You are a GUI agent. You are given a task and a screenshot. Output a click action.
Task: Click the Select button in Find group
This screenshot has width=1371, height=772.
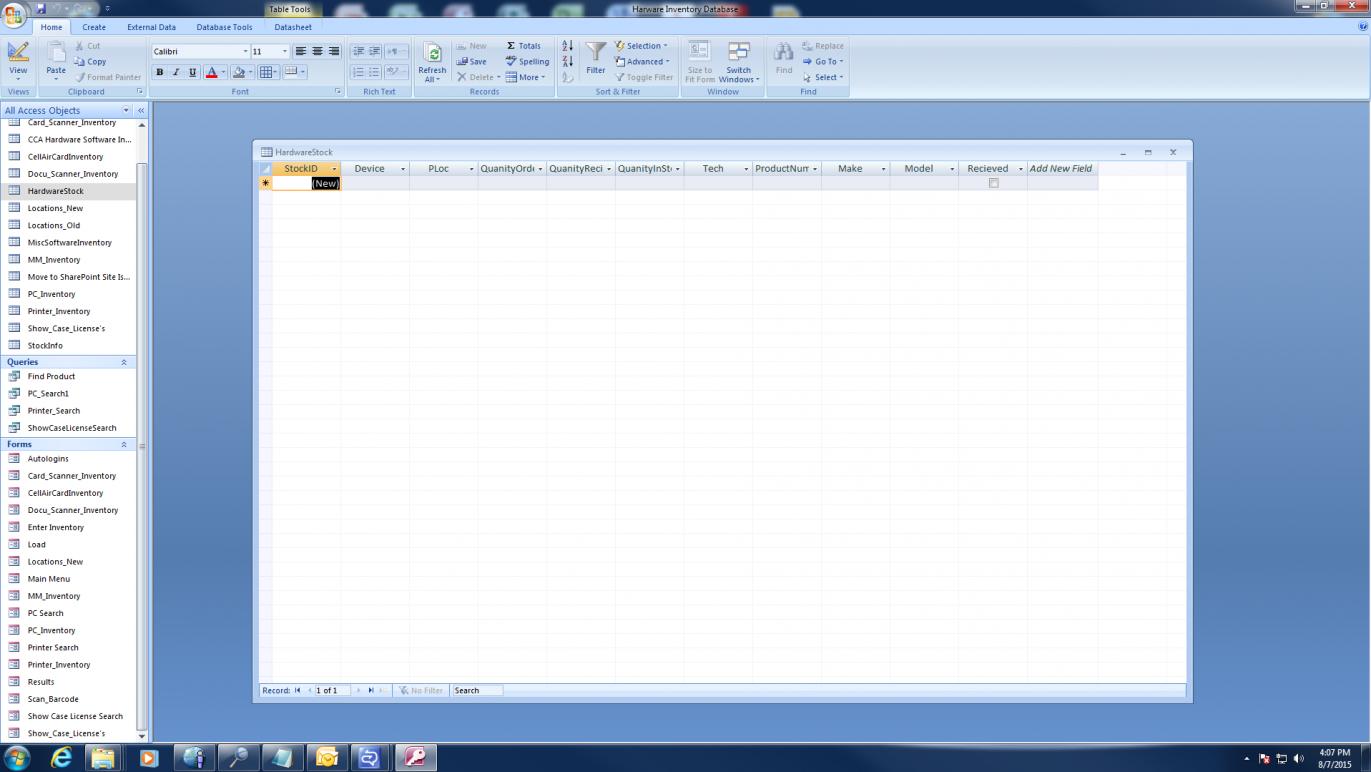click(x=823, y=77)
